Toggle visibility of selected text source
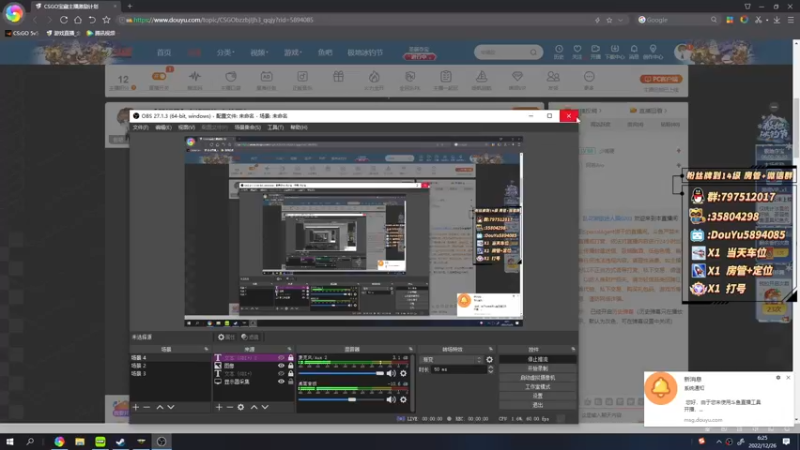This screenshot has height=450, width=800. coord(281,358)
